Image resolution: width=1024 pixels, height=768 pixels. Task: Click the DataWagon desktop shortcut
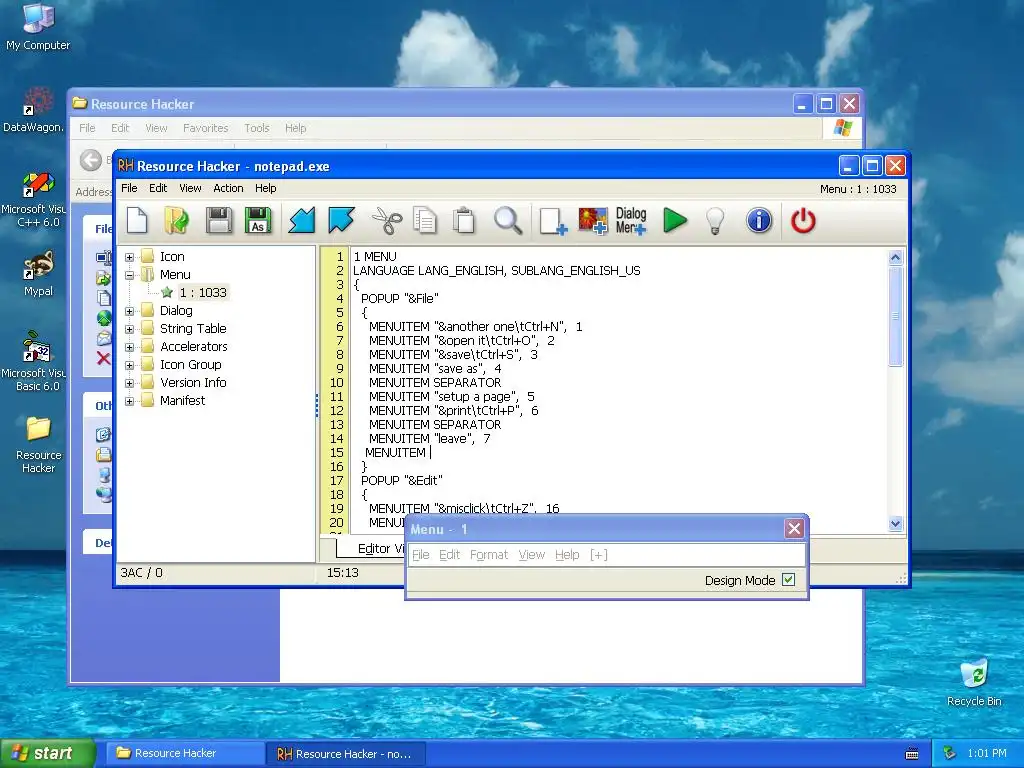point(34,110)
